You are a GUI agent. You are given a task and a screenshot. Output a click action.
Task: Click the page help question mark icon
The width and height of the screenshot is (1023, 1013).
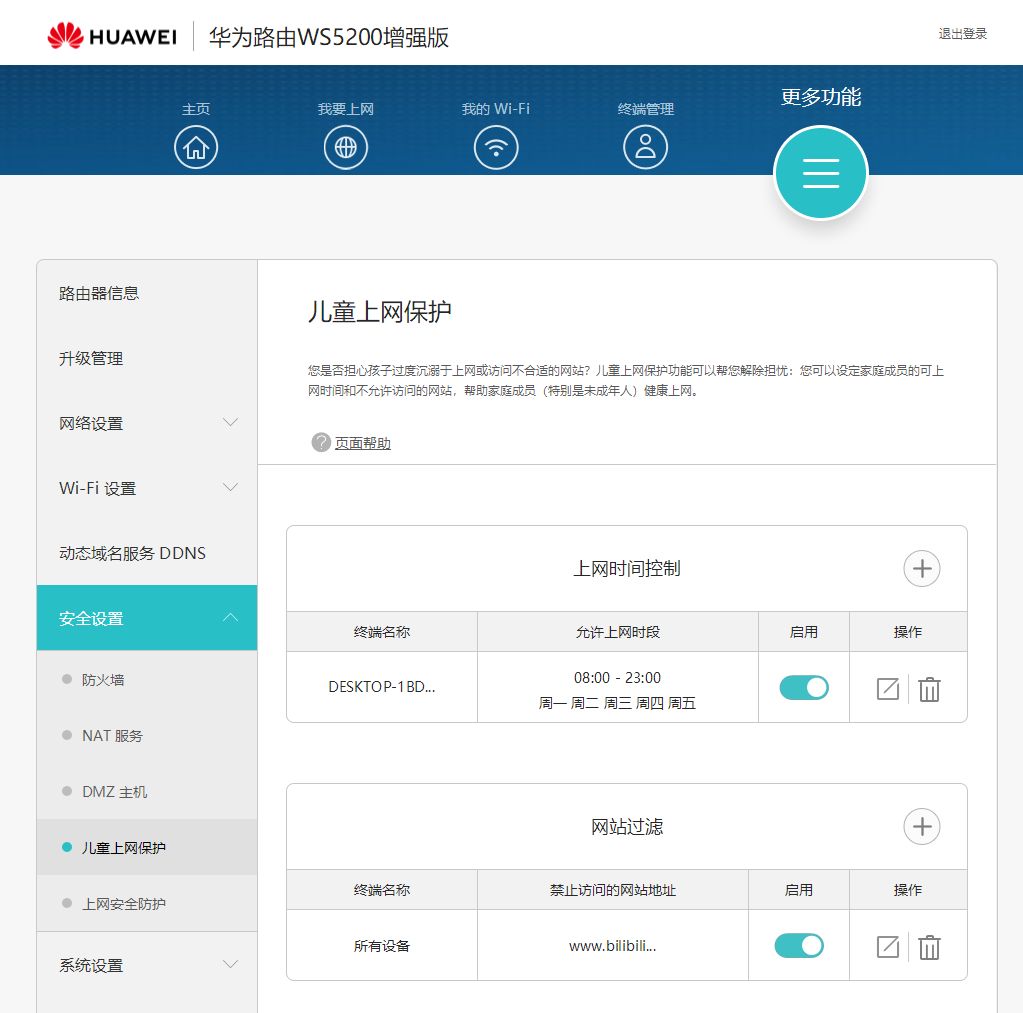tap(321, 442)
